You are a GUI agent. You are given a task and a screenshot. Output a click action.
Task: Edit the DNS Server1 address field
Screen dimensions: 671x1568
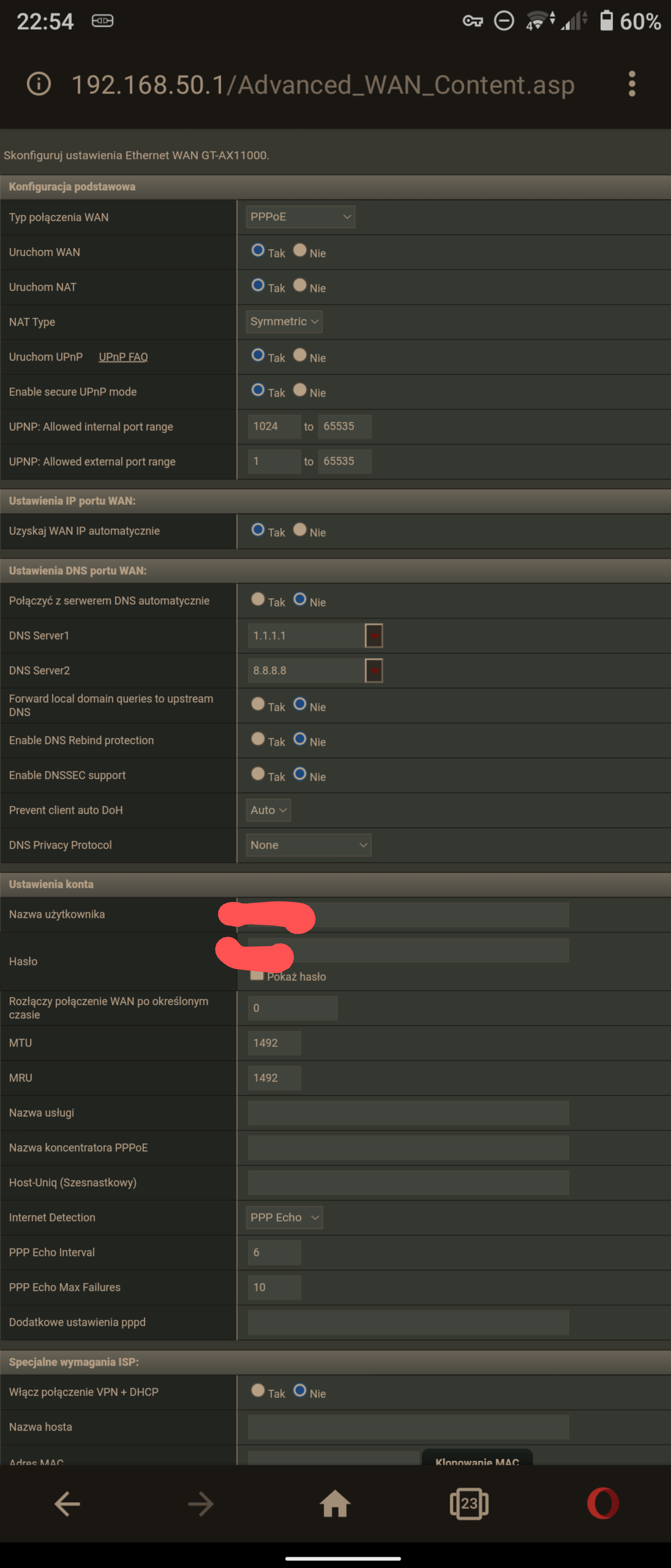[x=306, y=635]
